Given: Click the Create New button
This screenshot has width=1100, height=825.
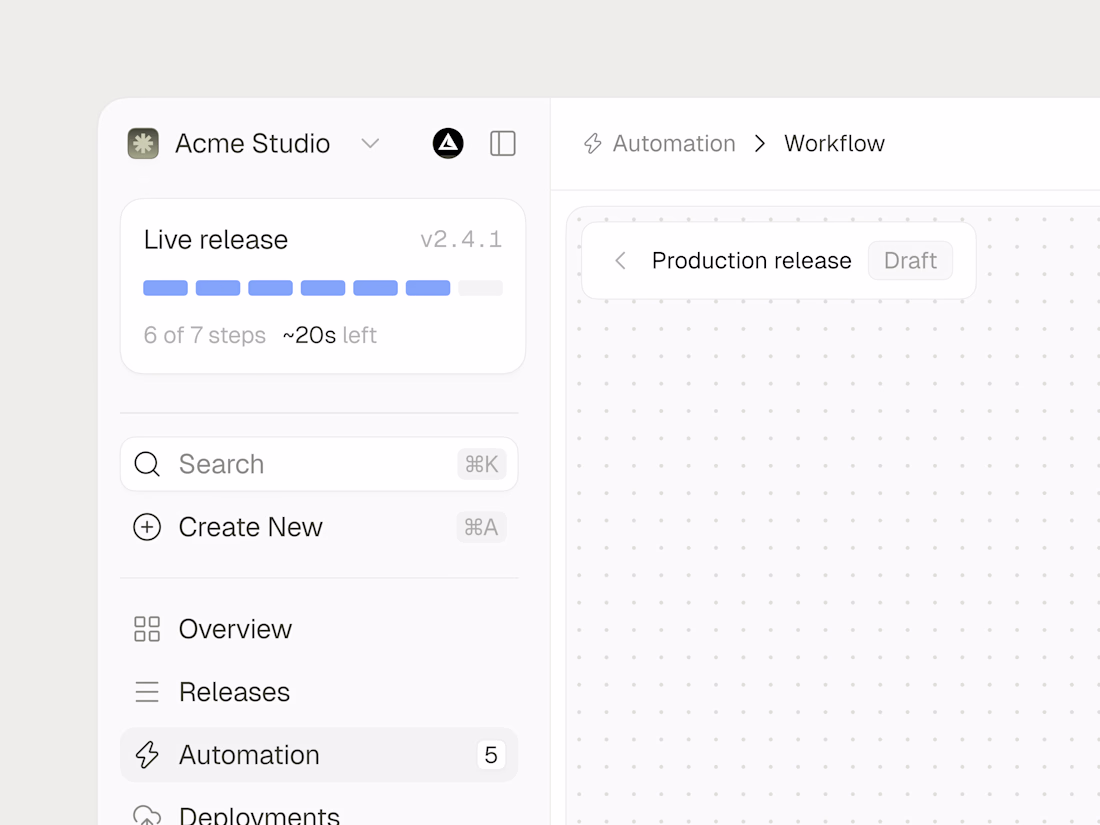Looking at the screenshot, I should click(x=319, y=528).
